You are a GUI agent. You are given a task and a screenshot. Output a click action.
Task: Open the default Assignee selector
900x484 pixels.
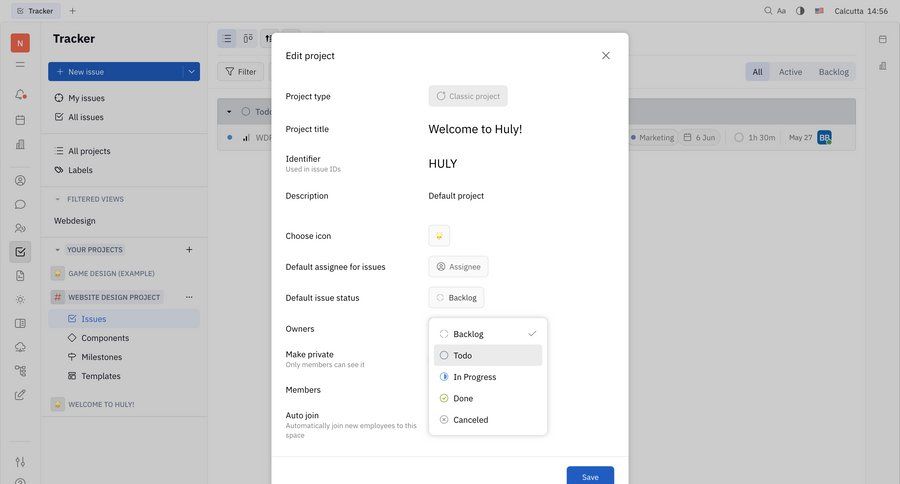(458, 267)
